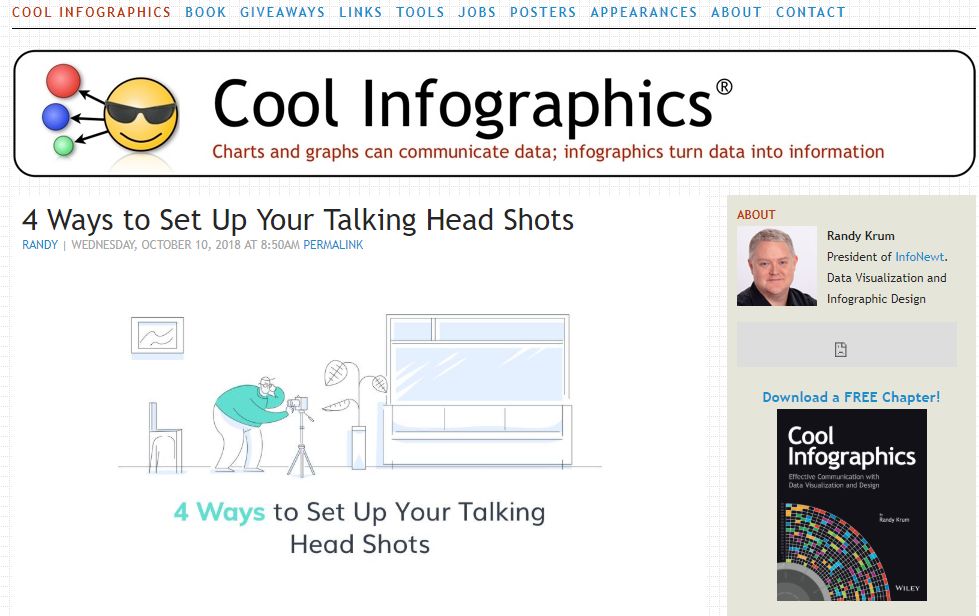Follow the InfoNewt link

coord(920,257)
